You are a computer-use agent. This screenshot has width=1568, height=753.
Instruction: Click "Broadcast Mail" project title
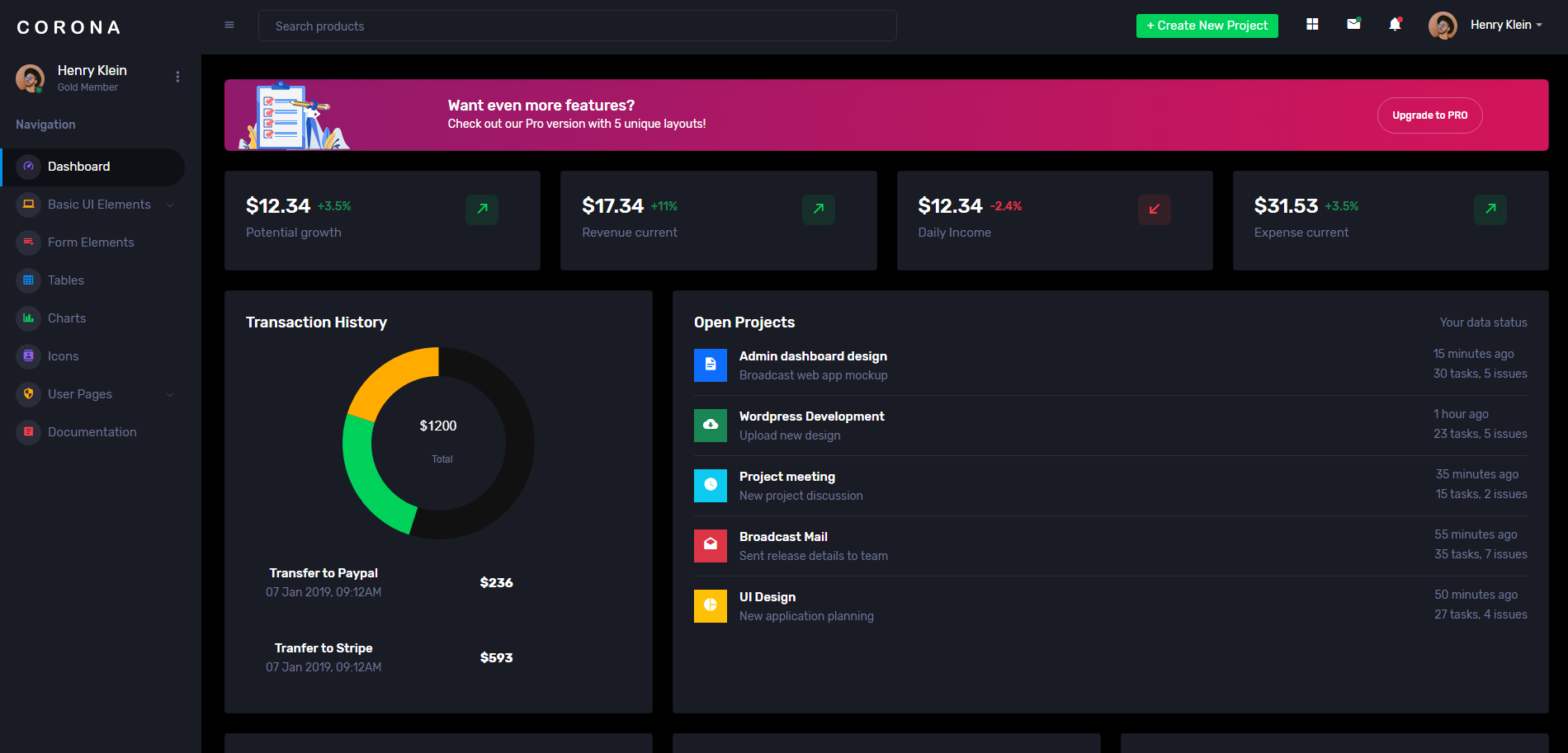tap(783, 537)
